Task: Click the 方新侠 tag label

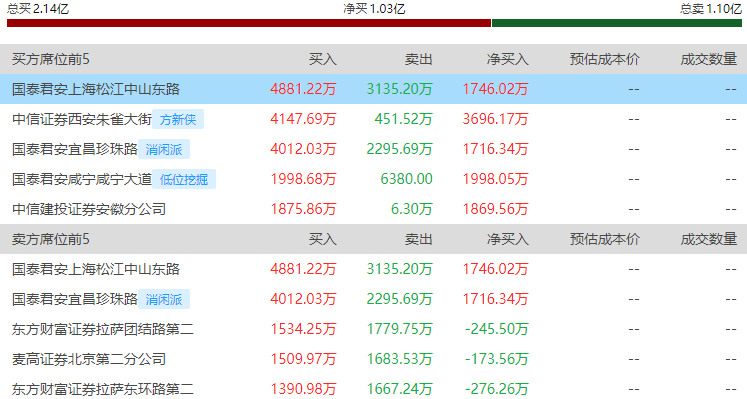Action: coord(178,119)
